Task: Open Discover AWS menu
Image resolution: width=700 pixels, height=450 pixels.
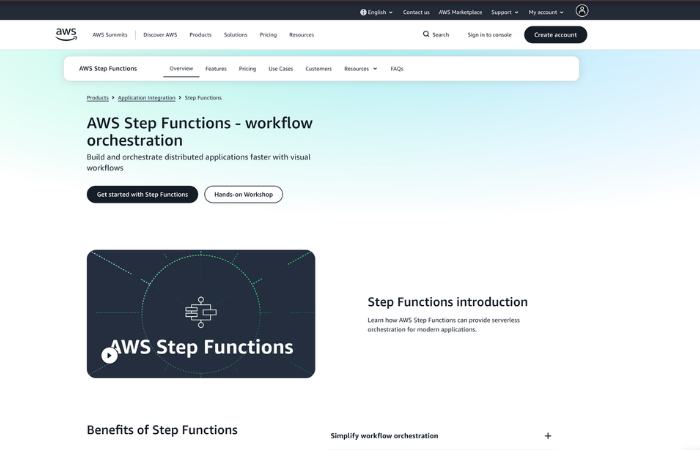Action: click(x=160, y=35)
